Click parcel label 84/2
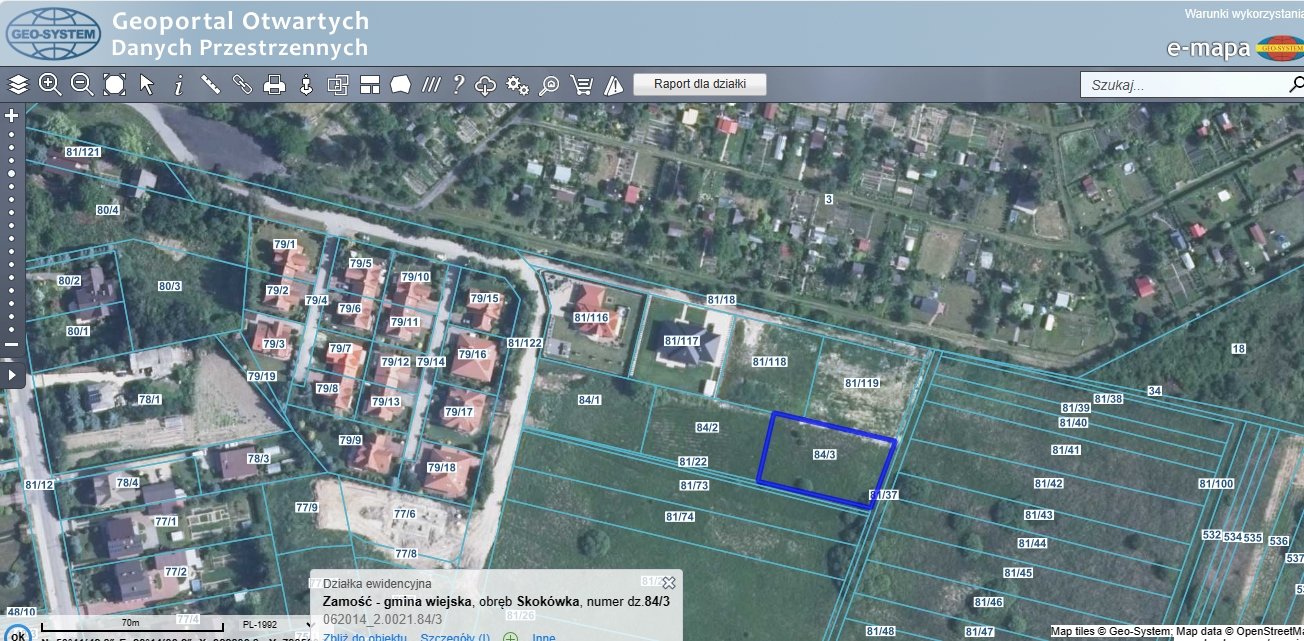 707,428
